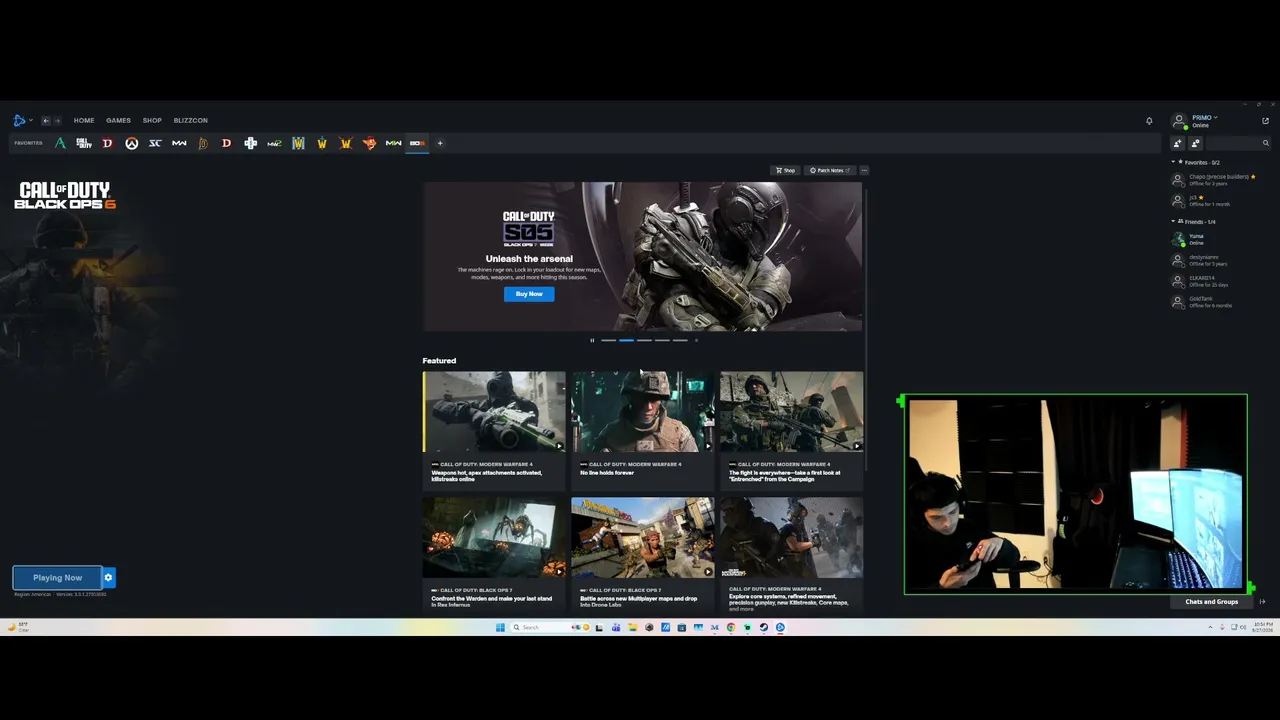Open 'Battle across new Multiplayer maps' card
Viewport: 1280px width, 720px height.
643,554
